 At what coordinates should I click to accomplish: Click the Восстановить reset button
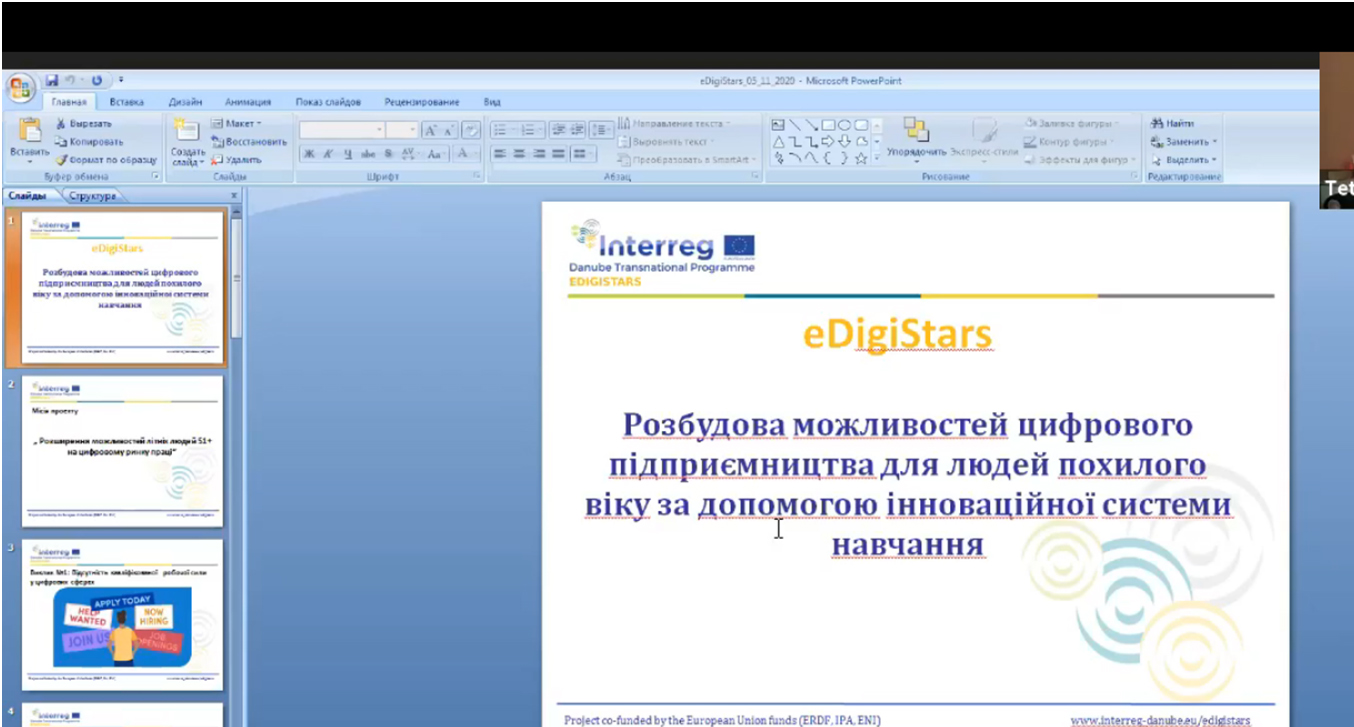[x=249, y=141]
